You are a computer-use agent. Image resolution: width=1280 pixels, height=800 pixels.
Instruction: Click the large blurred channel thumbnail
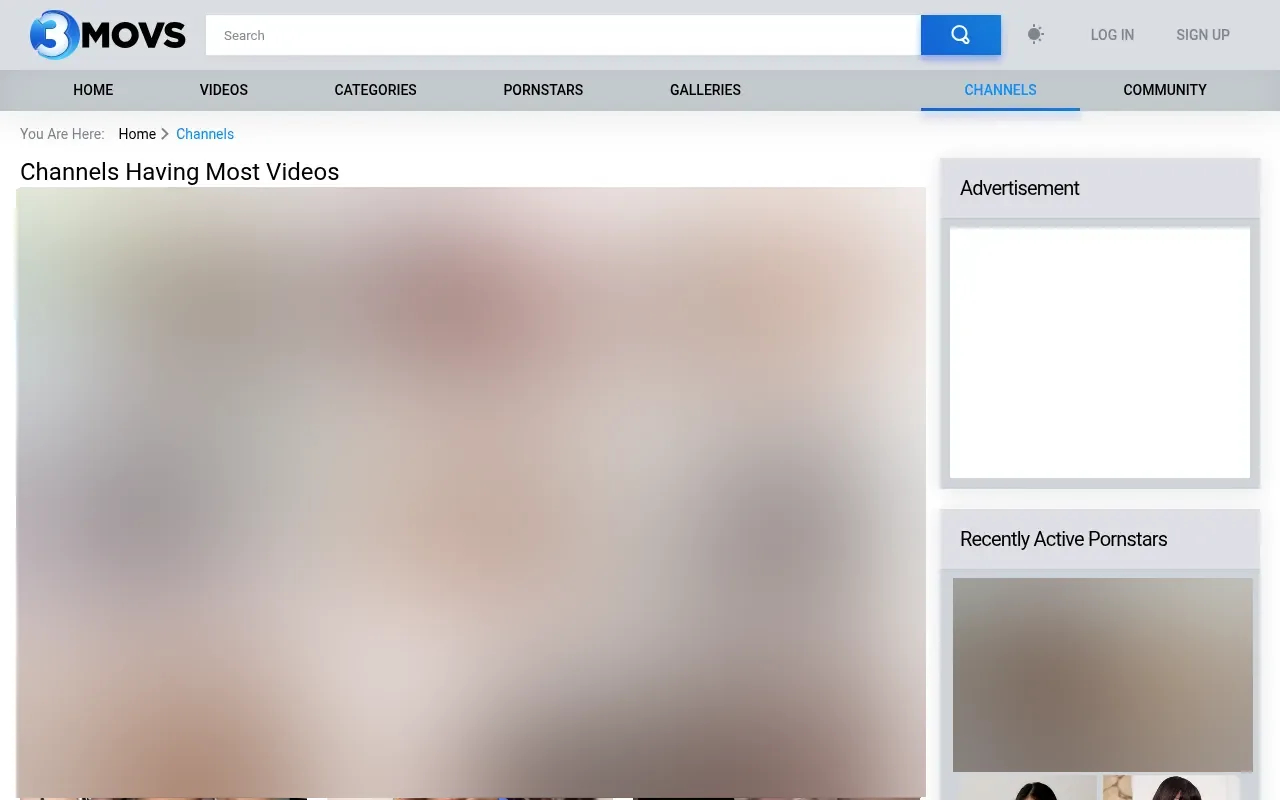[471, 492]
